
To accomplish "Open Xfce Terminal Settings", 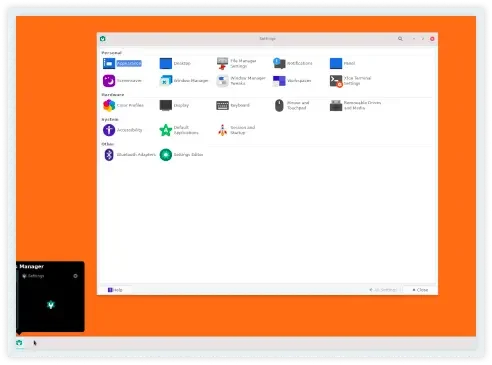I will pyautogui.click(x=350, y=81).
